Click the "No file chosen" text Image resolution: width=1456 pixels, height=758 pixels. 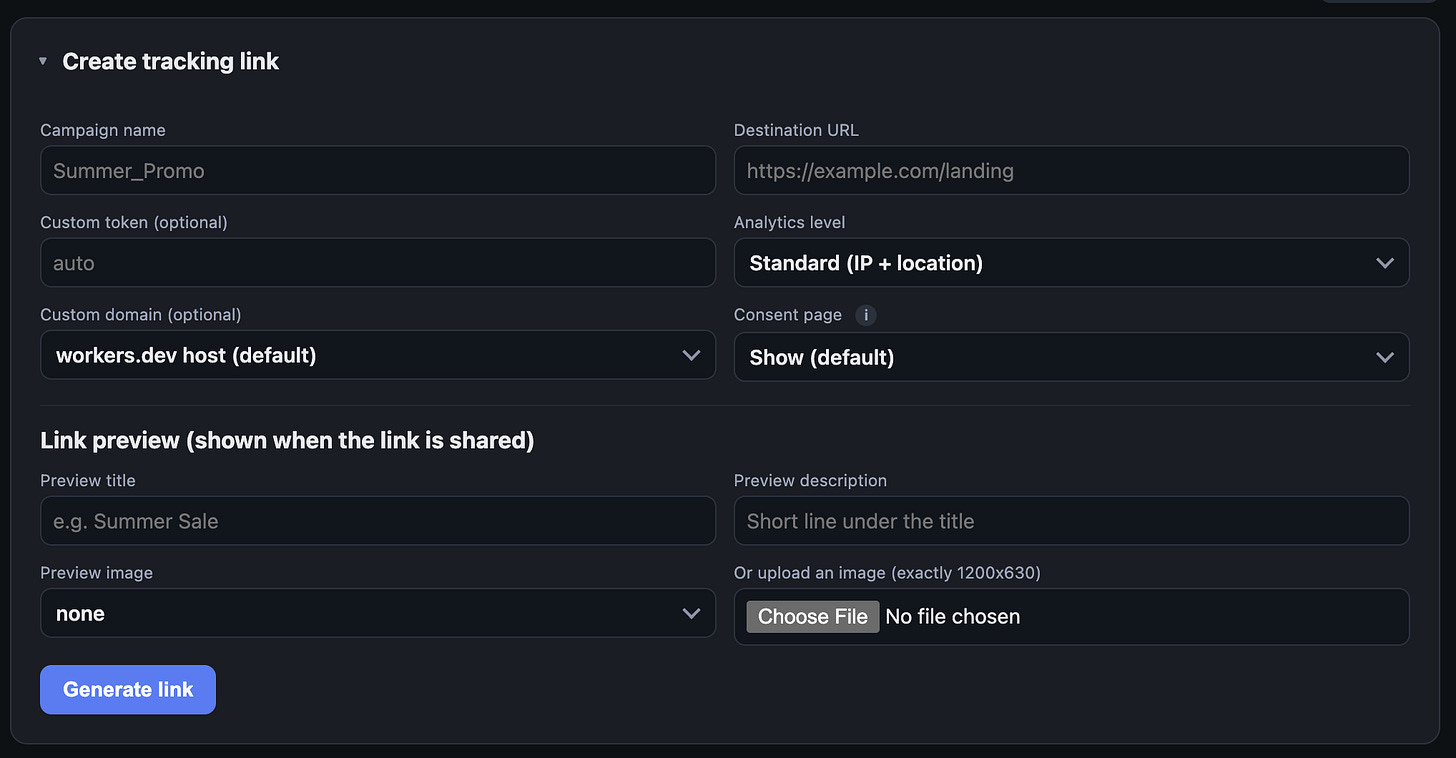[952, 616]
